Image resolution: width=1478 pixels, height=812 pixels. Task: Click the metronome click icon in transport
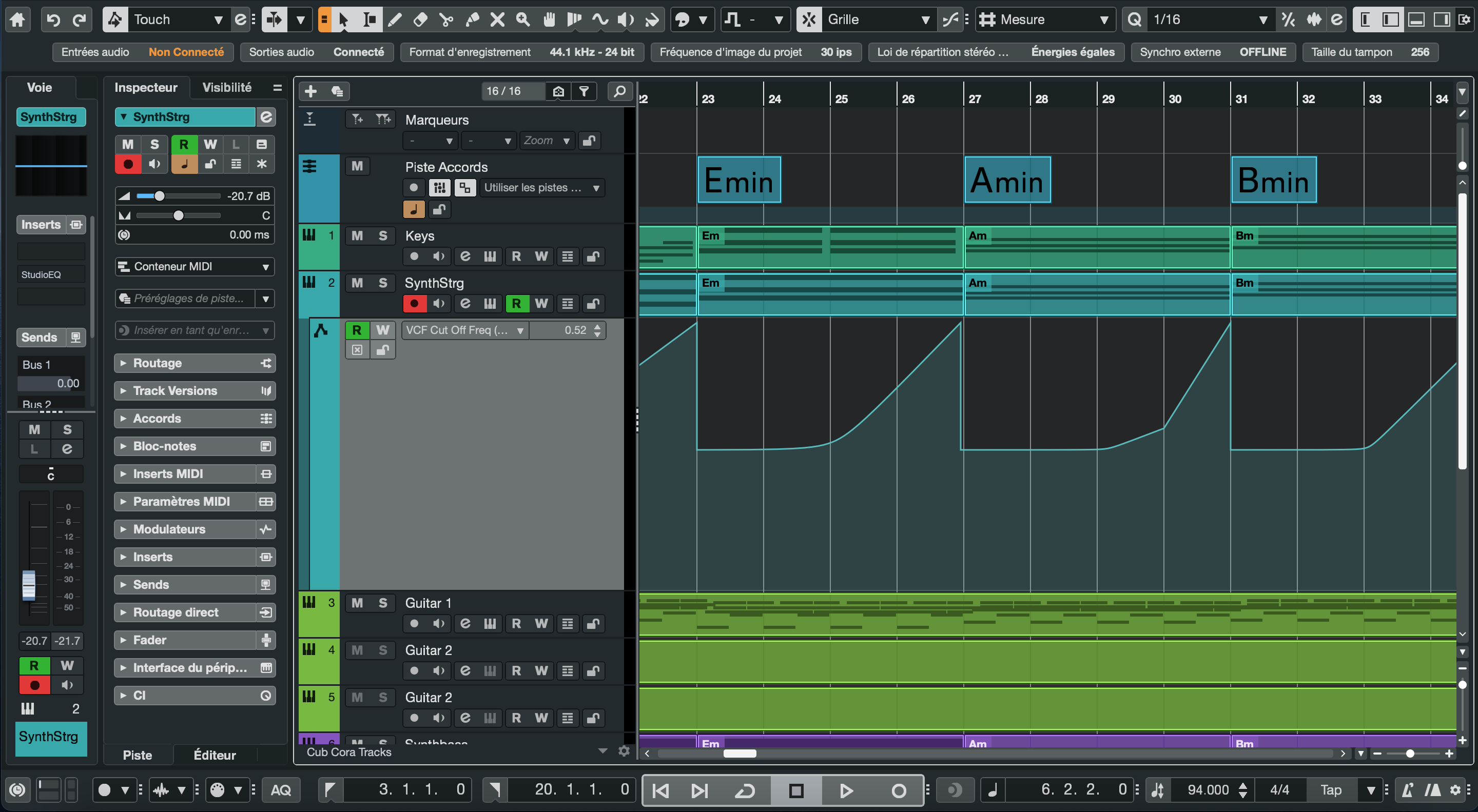tap(1407, 790)
